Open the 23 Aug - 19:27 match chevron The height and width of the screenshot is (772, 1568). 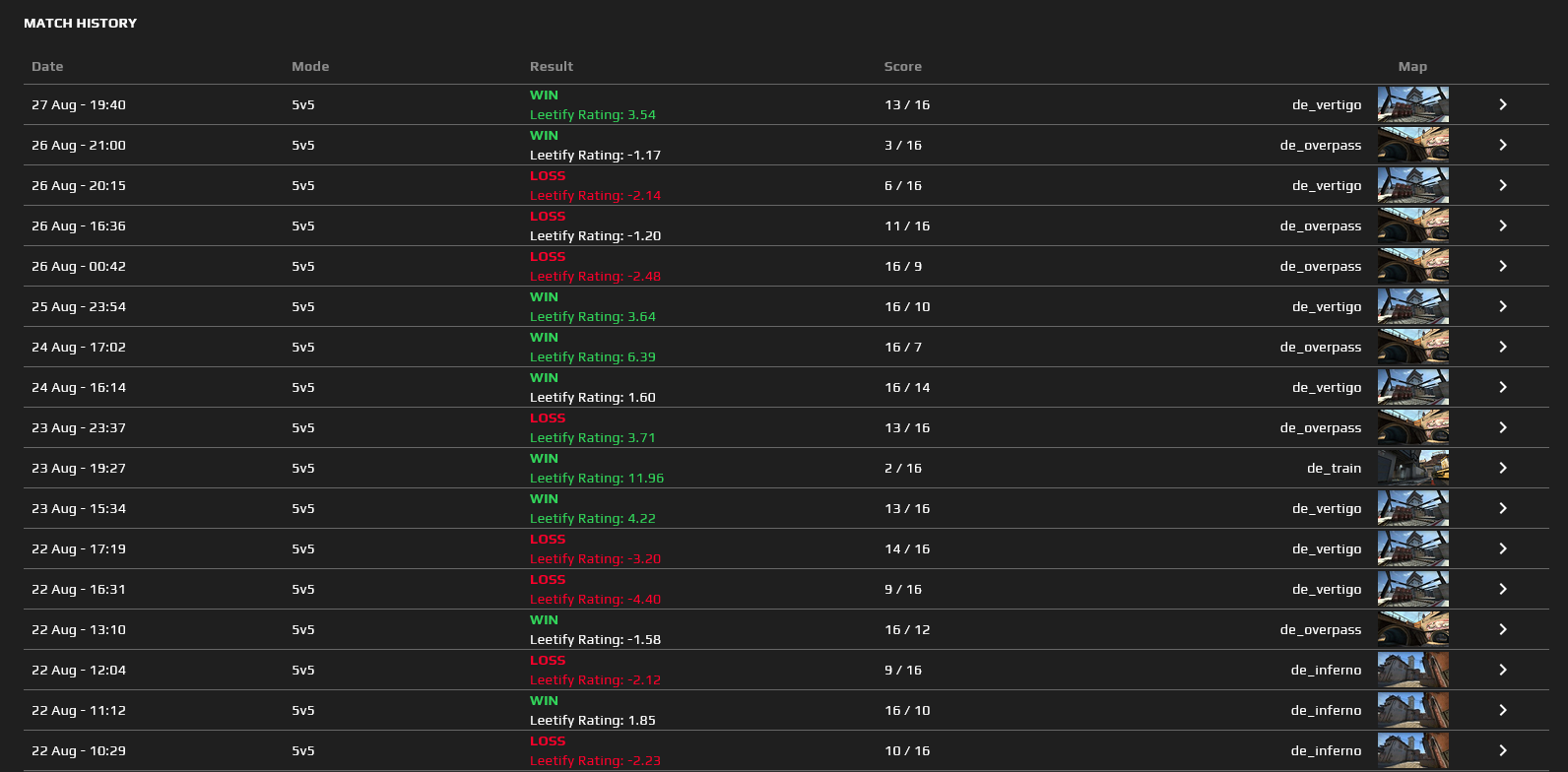(x=1503, y=468)
